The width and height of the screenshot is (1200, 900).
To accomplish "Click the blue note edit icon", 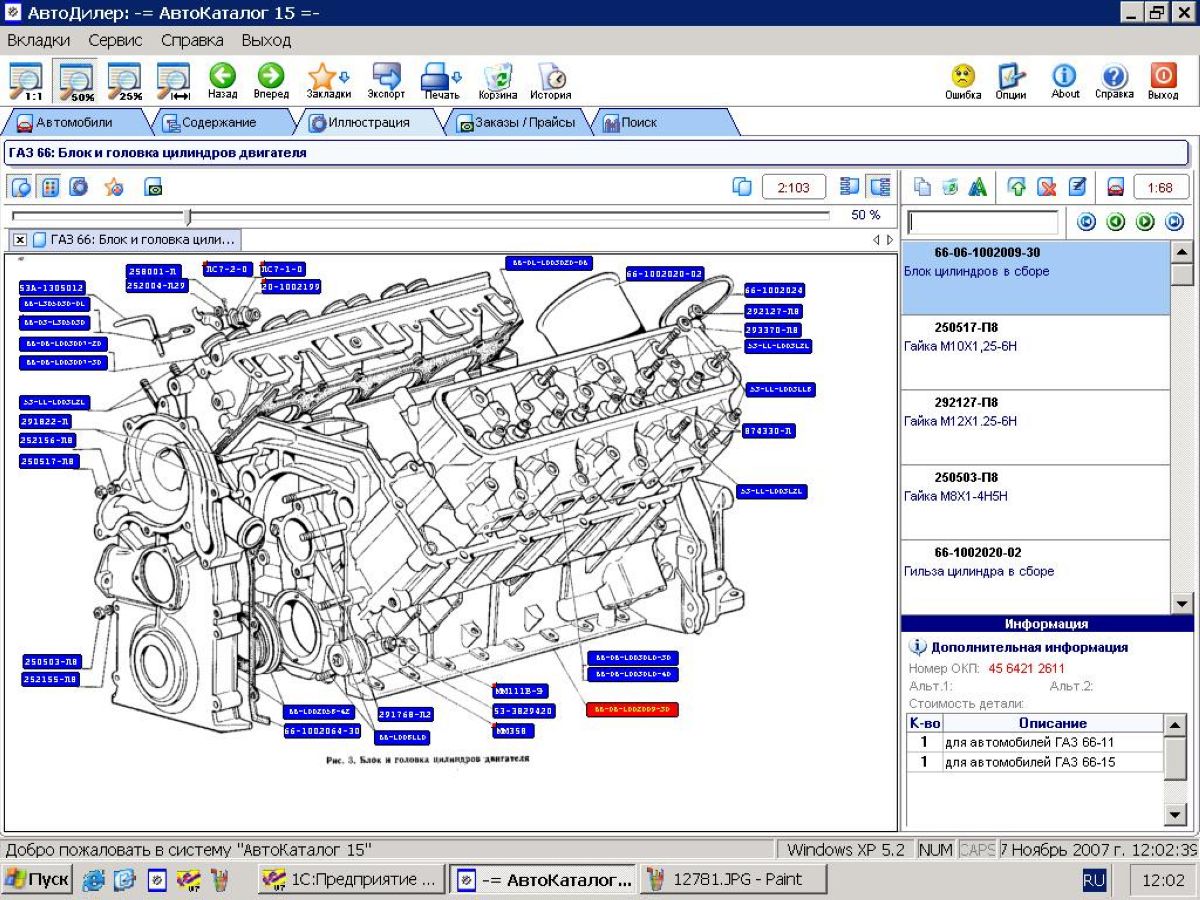I will (x=1076, y=187).
